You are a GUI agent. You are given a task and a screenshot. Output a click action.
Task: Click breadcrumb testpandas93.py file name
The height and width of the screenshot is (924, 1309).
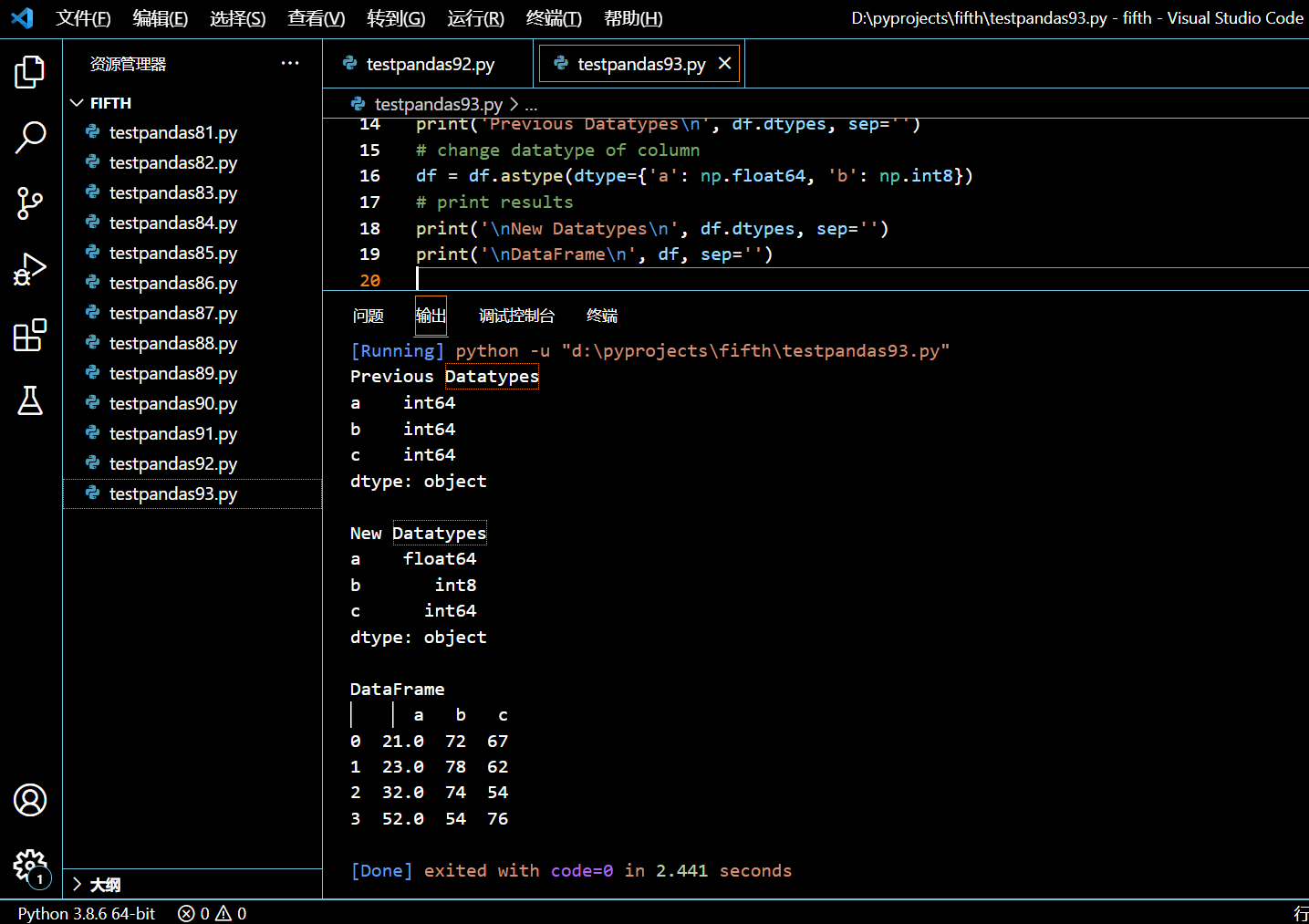pyautogui.click(x=438, y=104)
